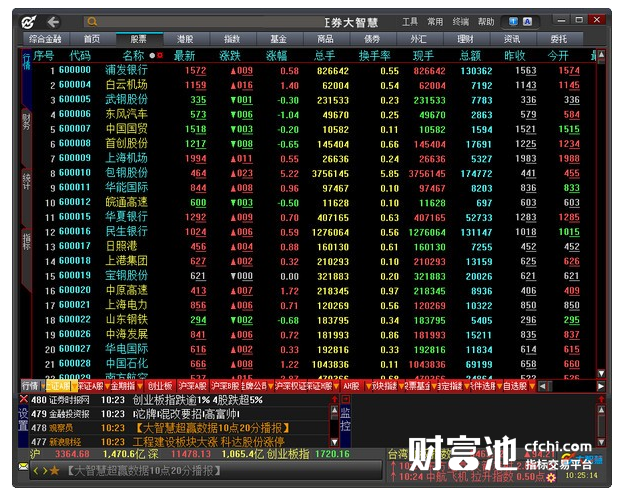Sort by the 总额 column header
The height and width of the screenshot is (500, 625).
(x=470, y=56)
